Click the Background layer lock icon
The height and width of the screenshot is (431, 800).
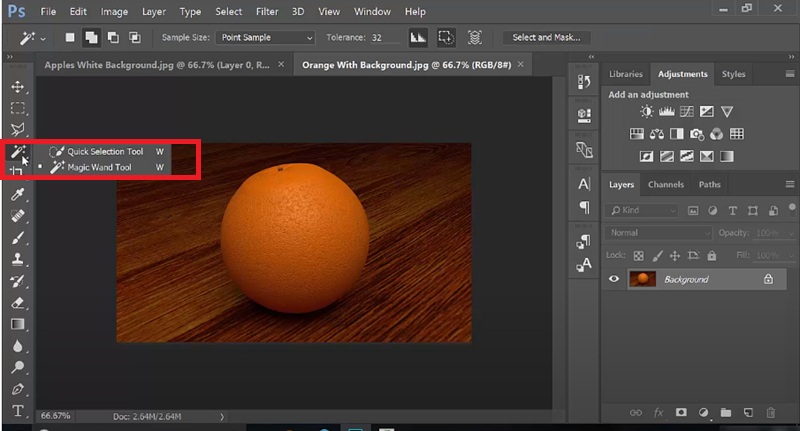click(768, 279)
